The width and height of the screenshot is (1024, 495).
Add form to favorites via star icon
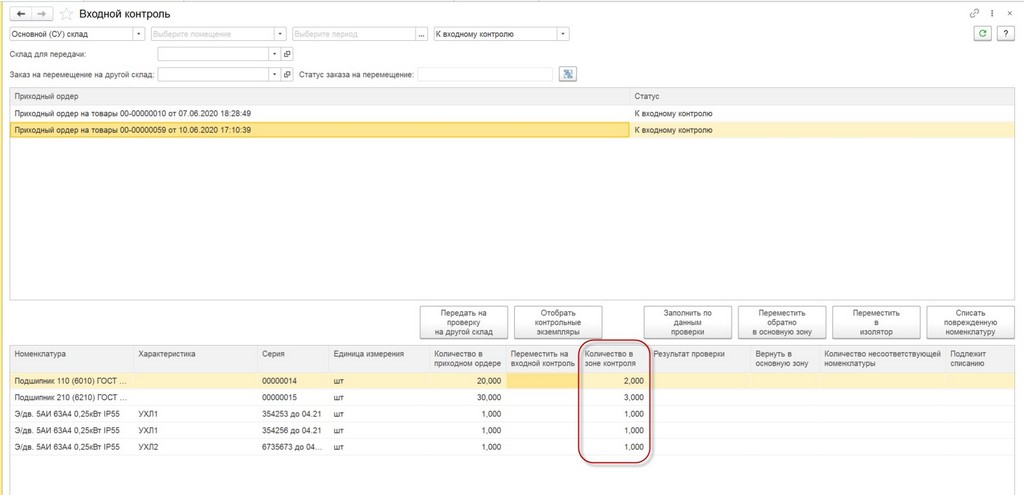(x=66, y=14)
